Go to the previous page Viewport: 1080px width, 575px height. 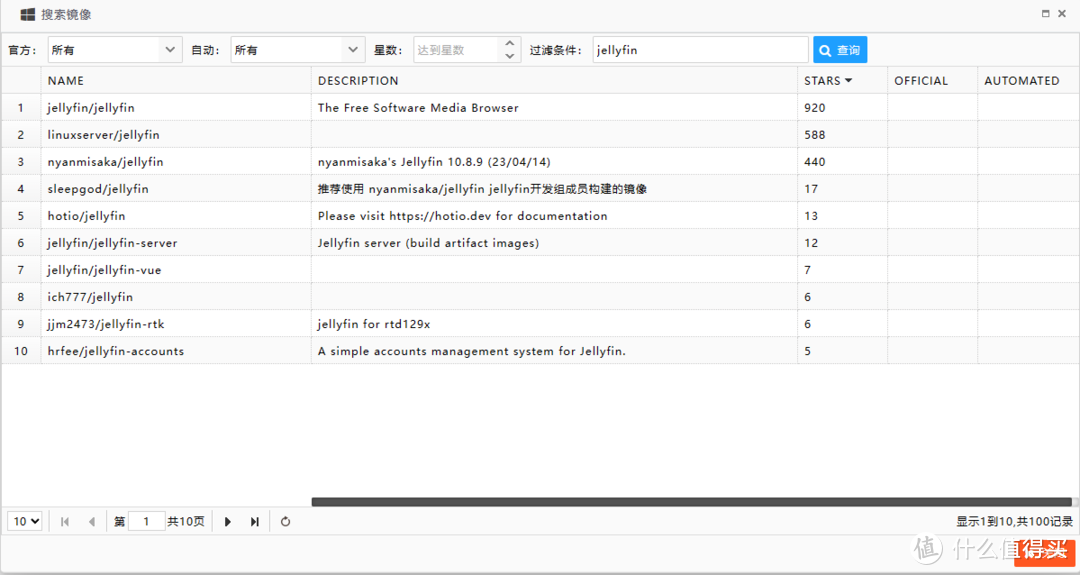pyautogui.click(x=92, y=521)
